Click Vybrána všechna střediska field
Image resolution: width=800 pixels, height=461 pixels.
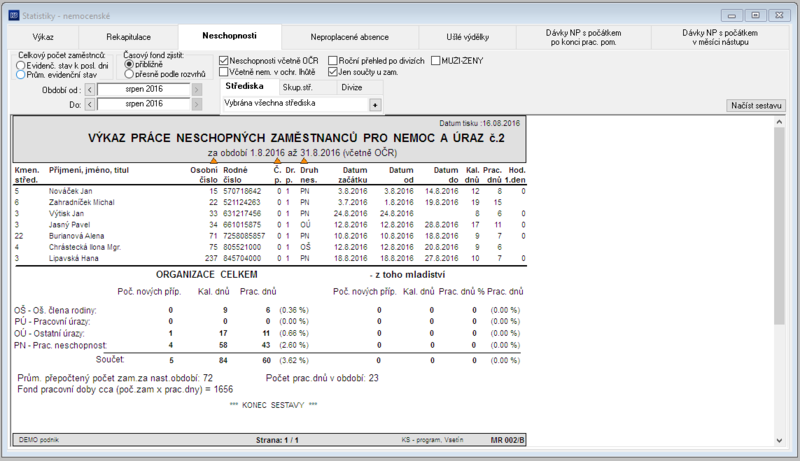pyautogui.click(x=295, y=104)
